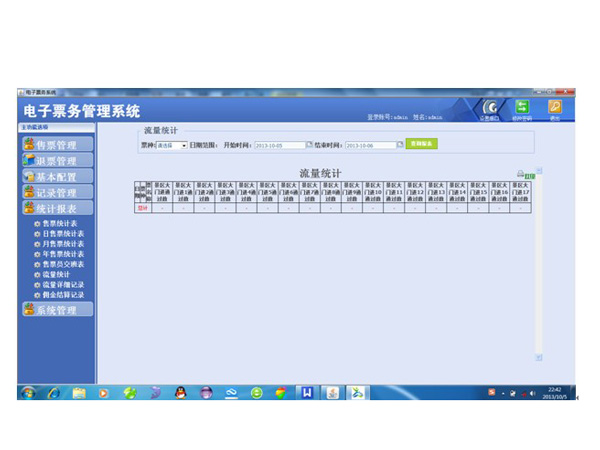The image size is (600, 450).
Task: Click the volume speaker tray icon
Action: [x=533, y=393]
